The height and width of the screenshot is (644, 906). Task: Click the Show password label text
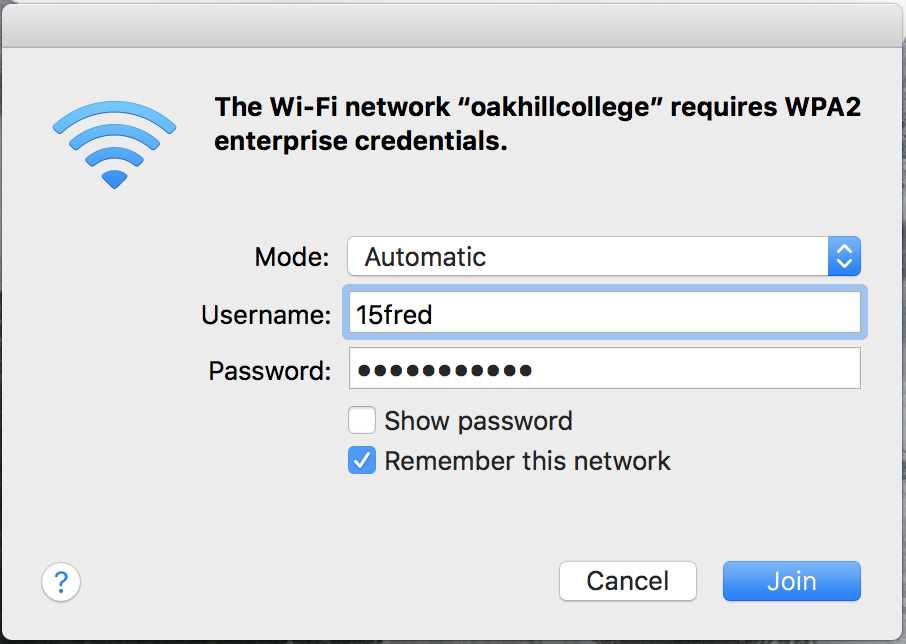coord(478,421)
